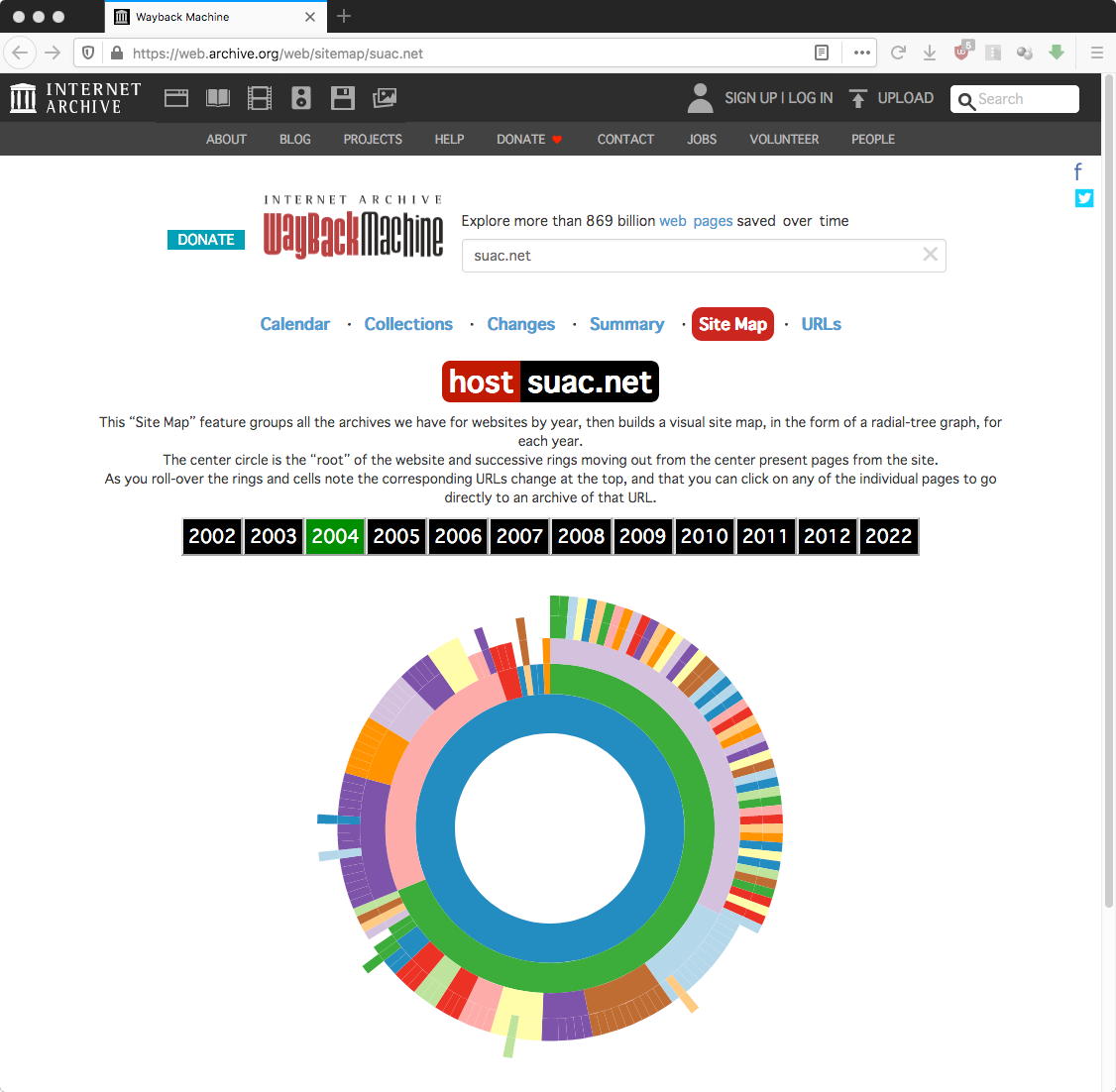Open the Images icon
Screen dimensions: 1116x1092
385,97
